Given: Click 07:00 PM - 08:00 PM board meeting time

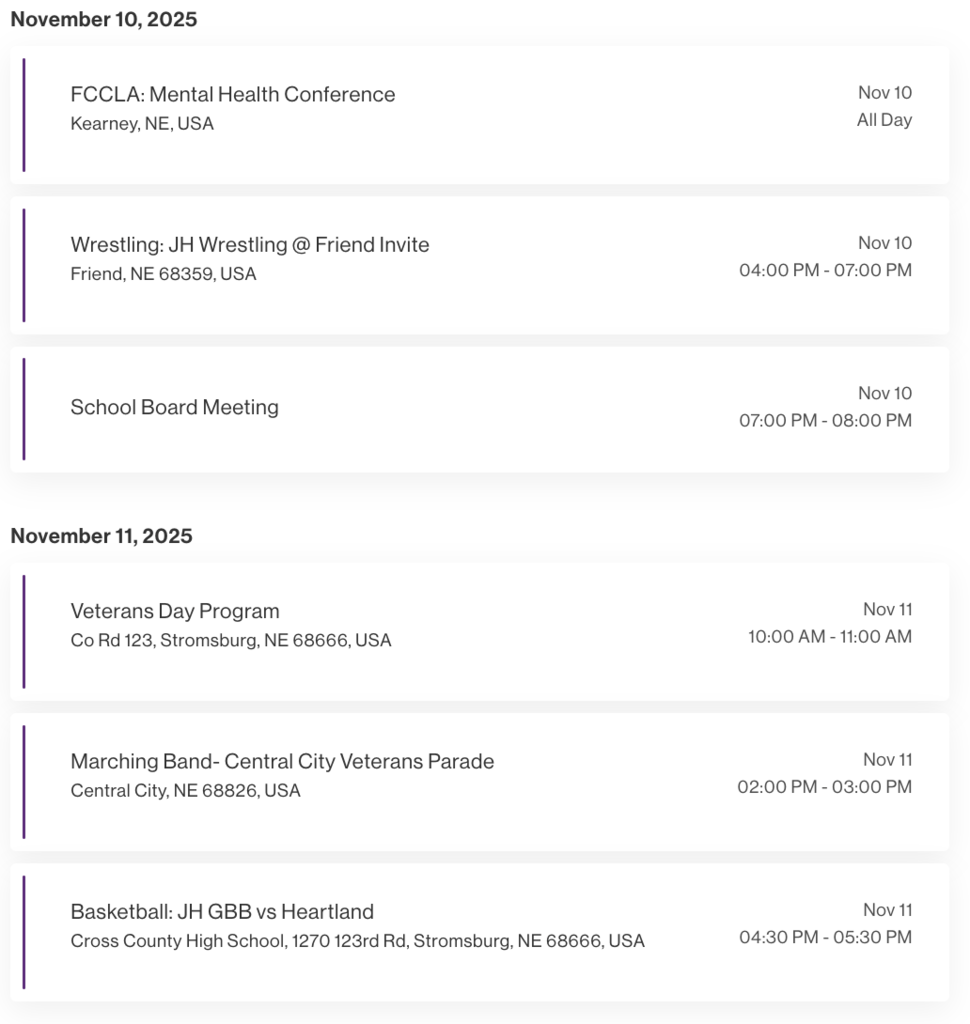Looking at the screenshot, I should tap(825, 420).
